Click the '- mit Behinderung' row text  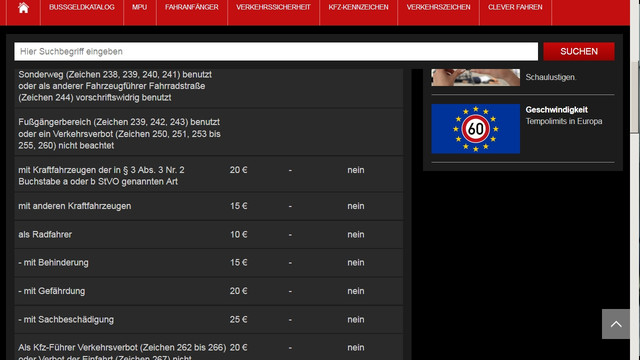[x=53, y=263]
